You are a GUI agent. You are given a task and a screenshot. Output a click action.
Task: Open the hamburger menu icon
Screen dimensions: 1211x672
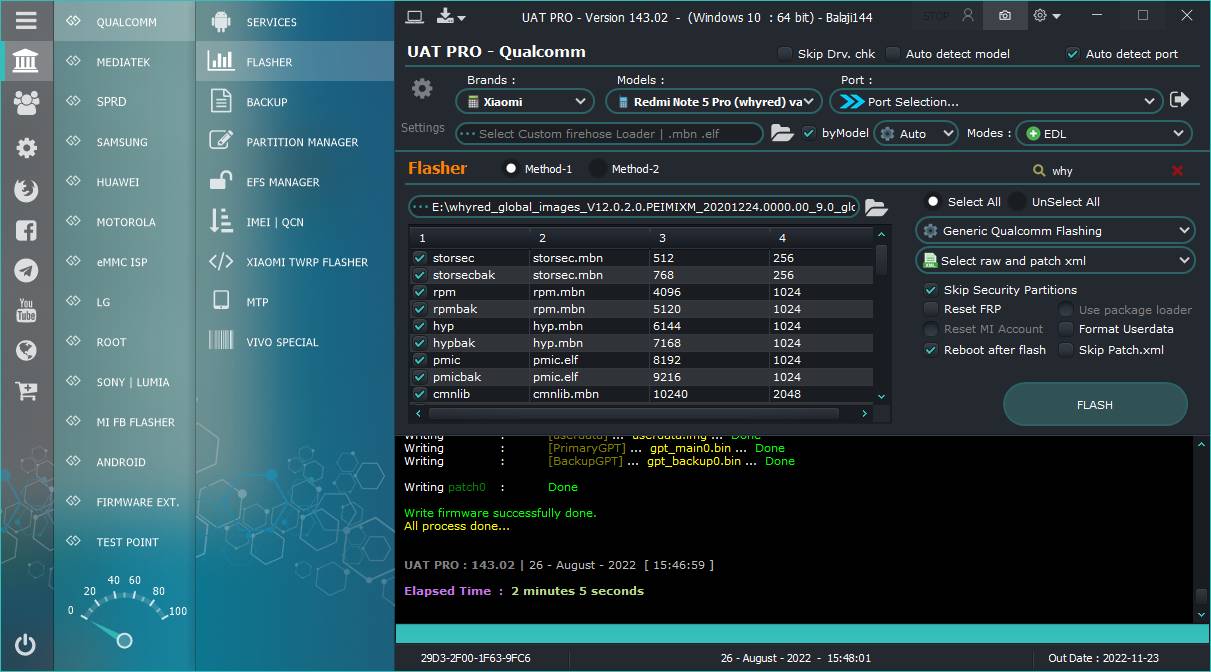(26, 20)
